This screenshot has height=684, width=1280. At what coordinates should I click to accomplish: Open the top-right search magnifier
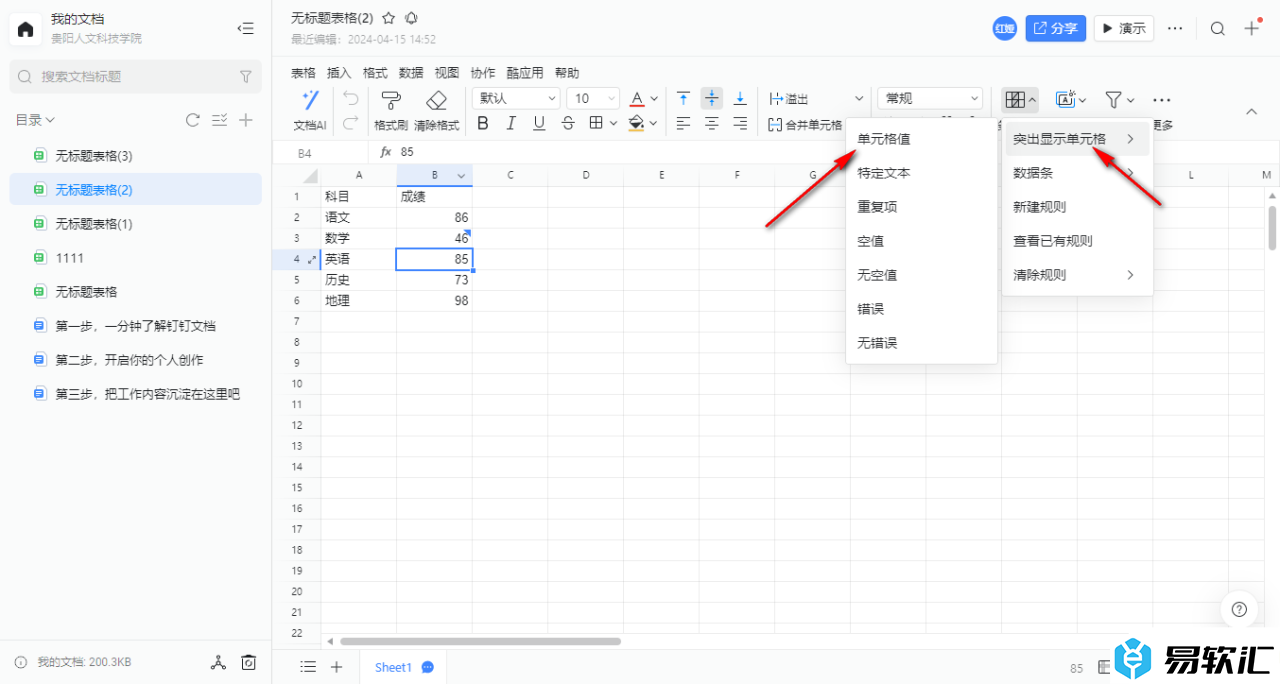coord(1218,28)
